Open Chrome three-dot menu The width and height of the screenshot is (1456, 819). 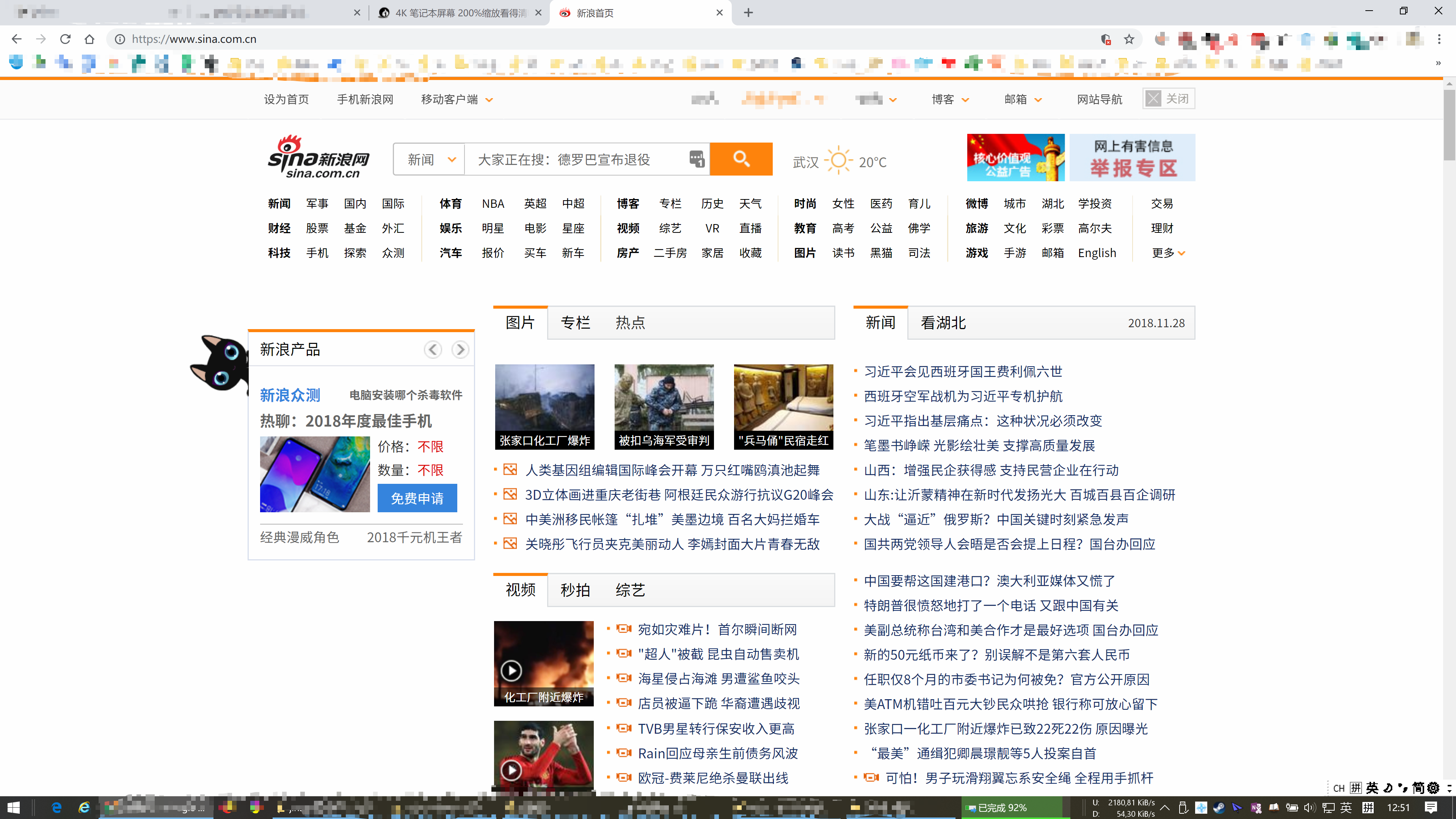(1439, 39)
